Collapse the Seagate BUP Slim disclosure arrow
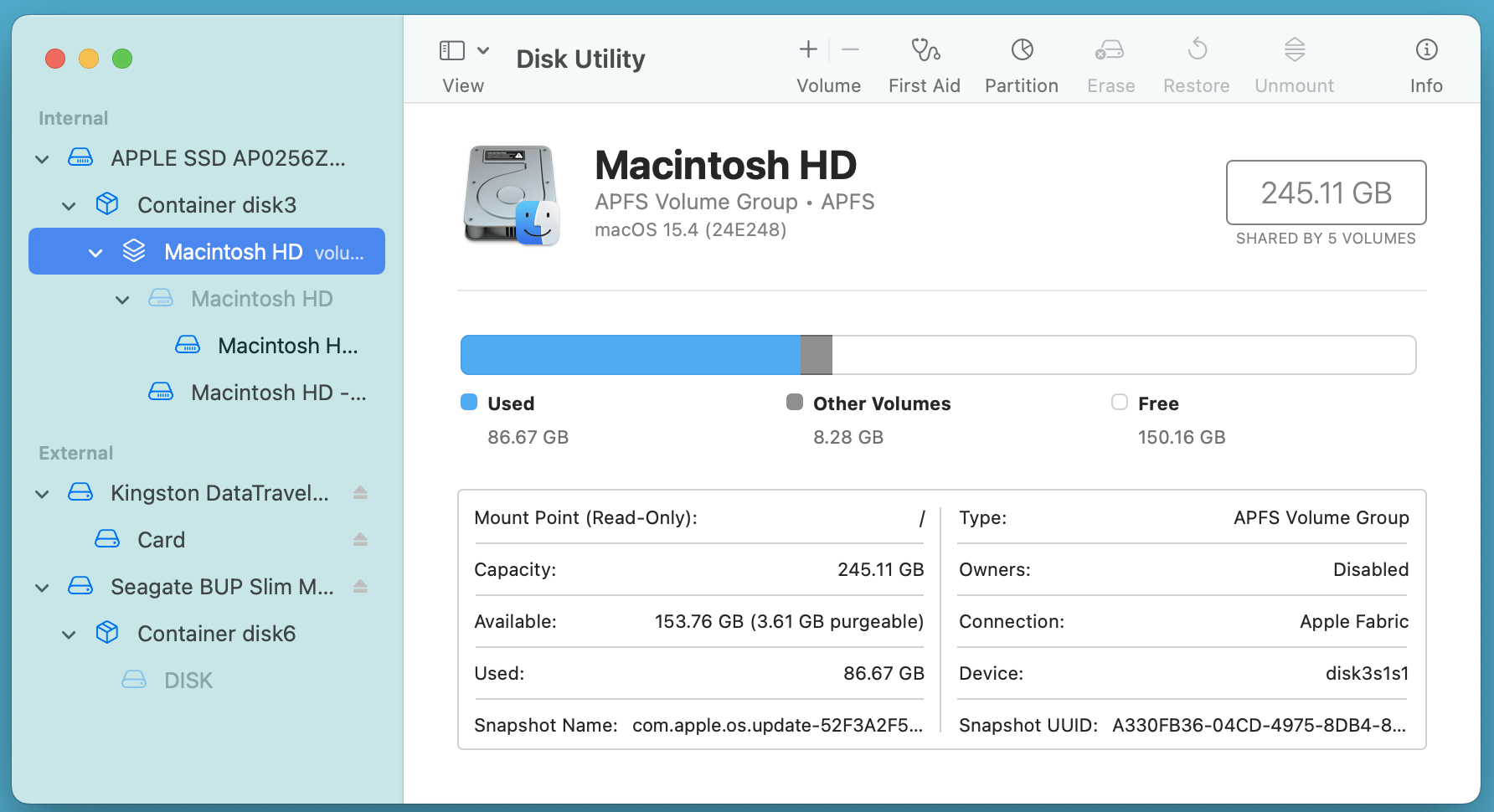 point(42,588)
